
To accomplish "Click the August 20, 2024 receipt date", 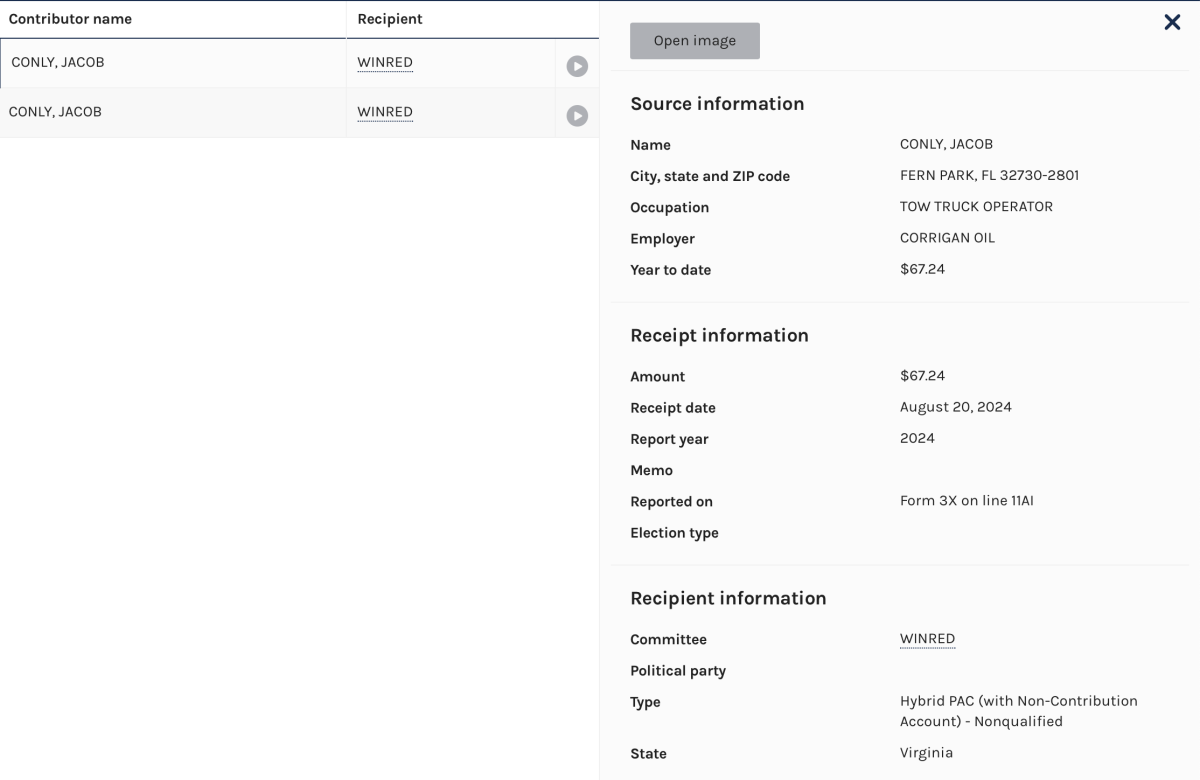I will pyautogui.click(x=955, y=407).
